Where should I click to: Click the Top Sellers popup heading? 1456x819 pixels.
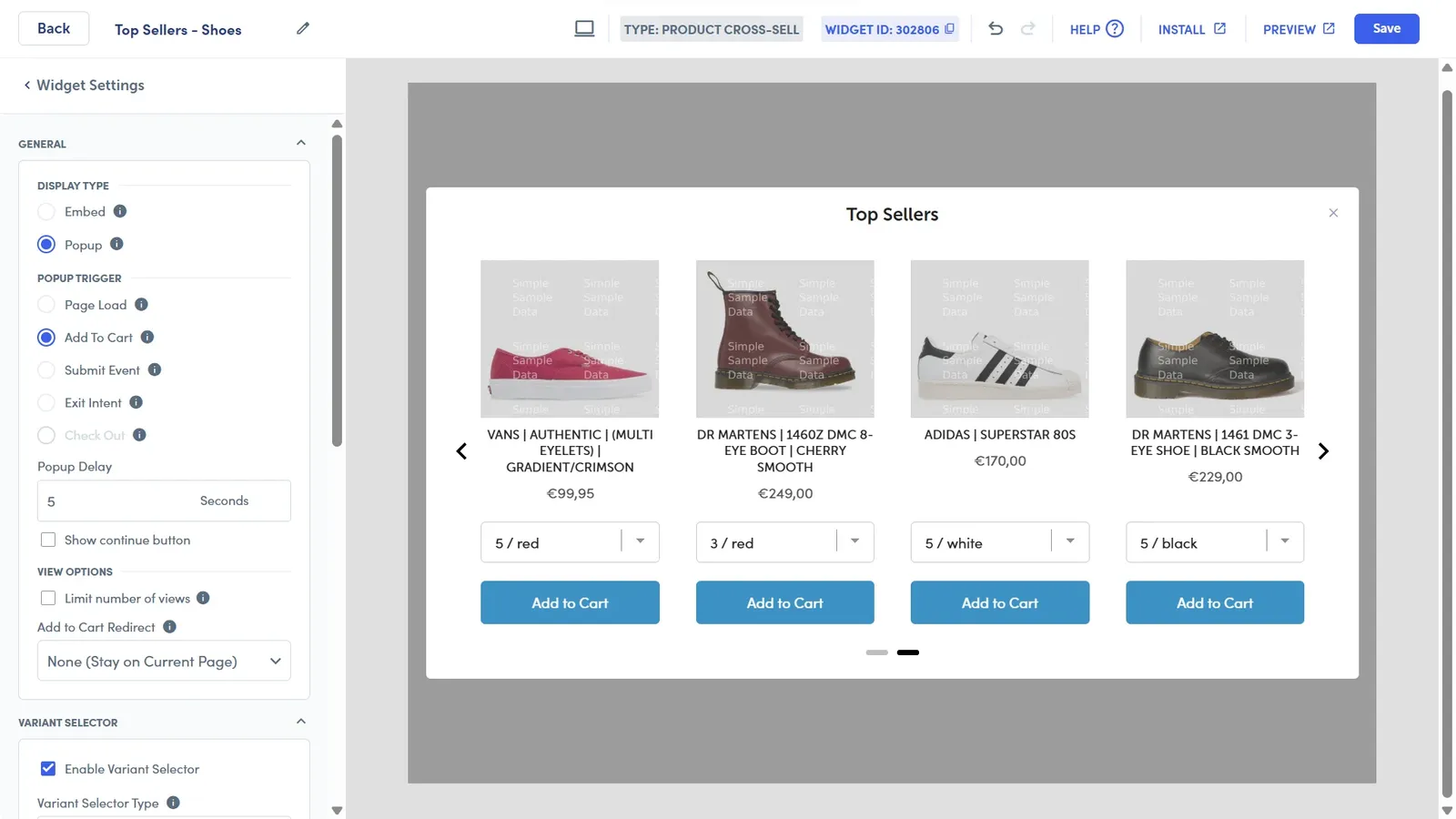point(892,214)
